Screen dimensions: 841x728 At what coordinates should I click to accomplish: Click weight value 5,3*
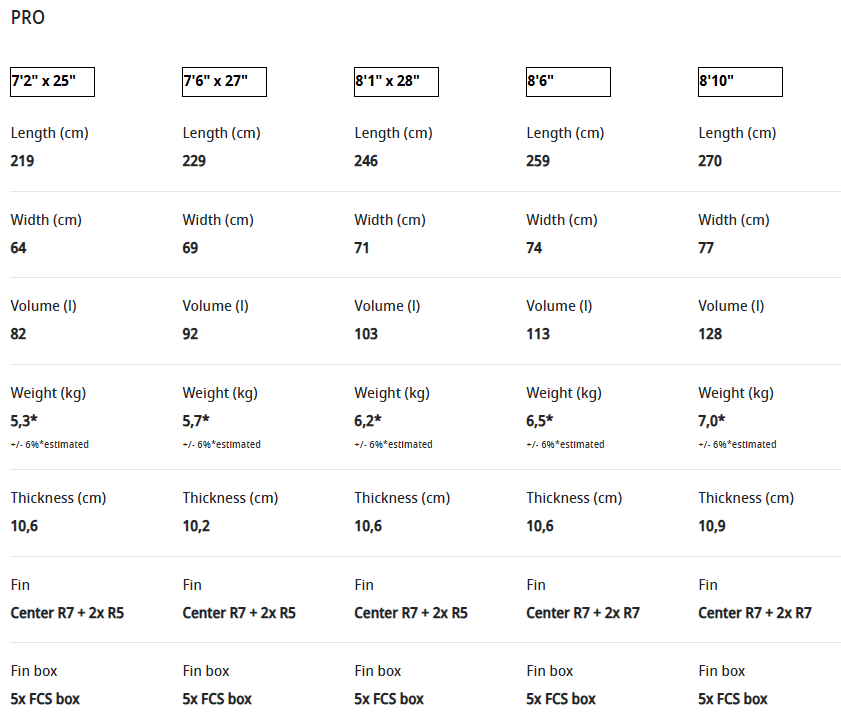24,421
